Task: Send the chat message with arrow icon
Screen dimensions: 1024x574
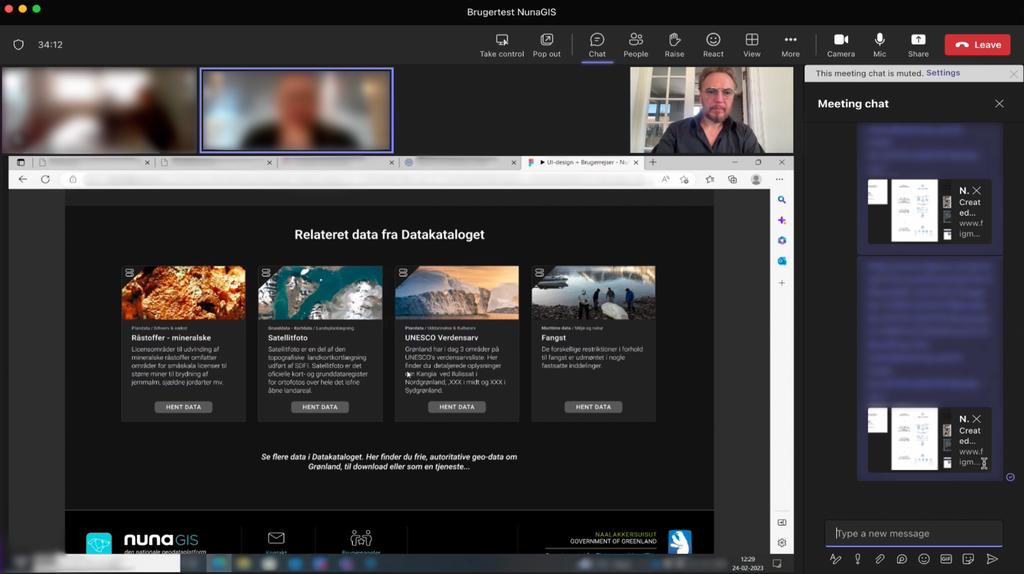Action: pos(992,559)
